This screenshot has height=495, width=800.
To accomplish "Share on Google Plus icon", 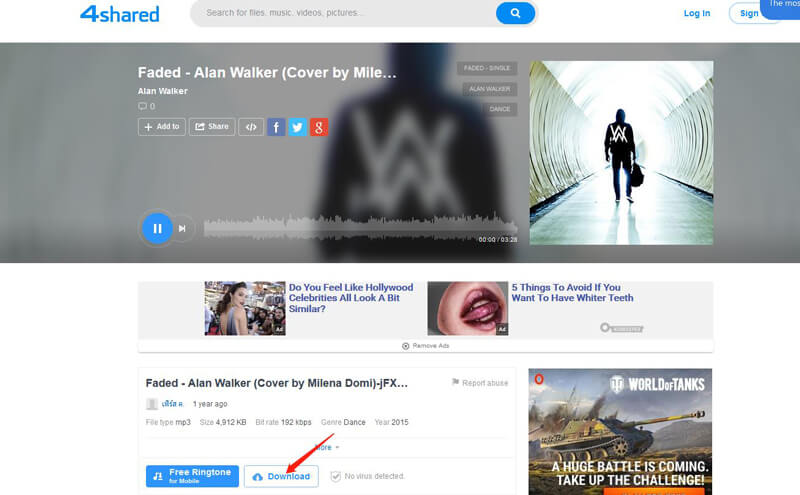I will click(x=319, y=127).
